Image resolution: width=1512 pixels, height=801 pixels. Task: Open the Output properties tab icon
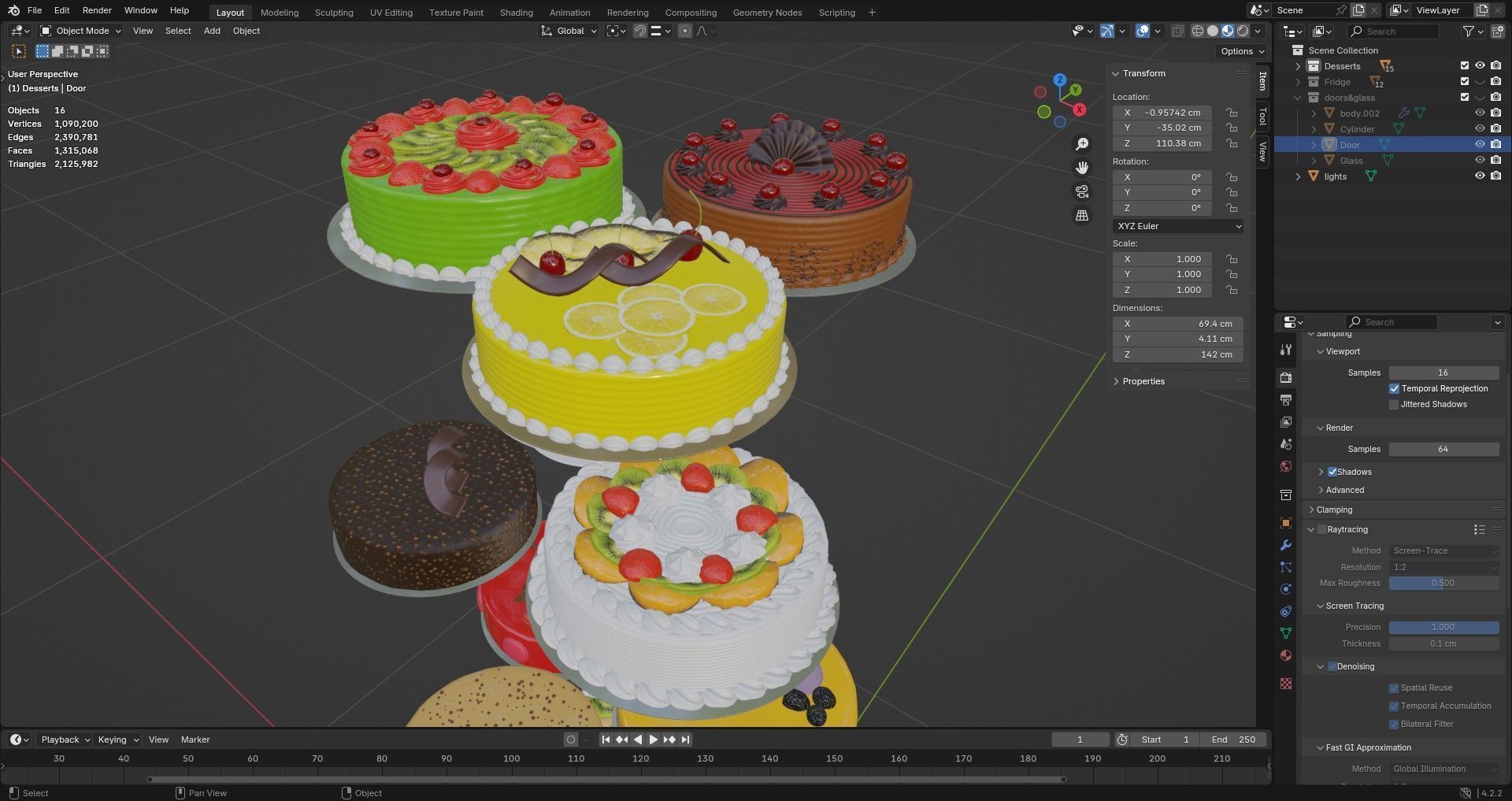tap(1286, 400)
